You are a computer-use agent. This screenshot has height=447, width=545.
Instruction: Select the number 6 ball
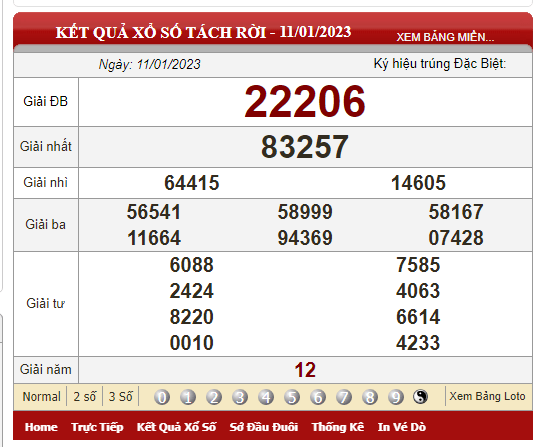click(x=318, y=397)
